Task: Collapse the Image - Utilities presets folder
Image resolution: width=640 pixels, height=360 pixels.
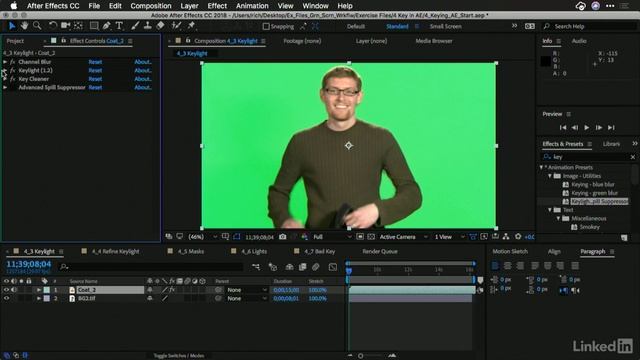Action: pos(550,176)
